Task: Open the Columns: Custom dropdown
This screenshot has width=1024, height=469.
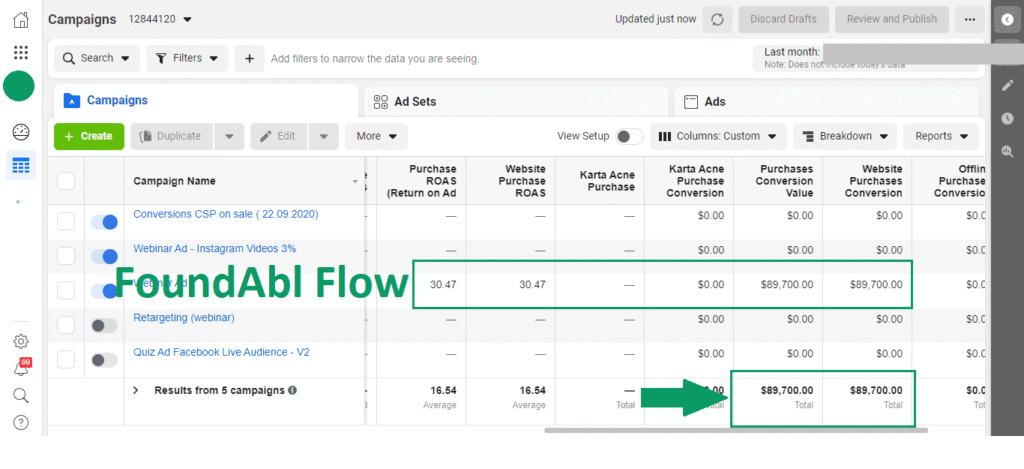Action: click(718, 136)
